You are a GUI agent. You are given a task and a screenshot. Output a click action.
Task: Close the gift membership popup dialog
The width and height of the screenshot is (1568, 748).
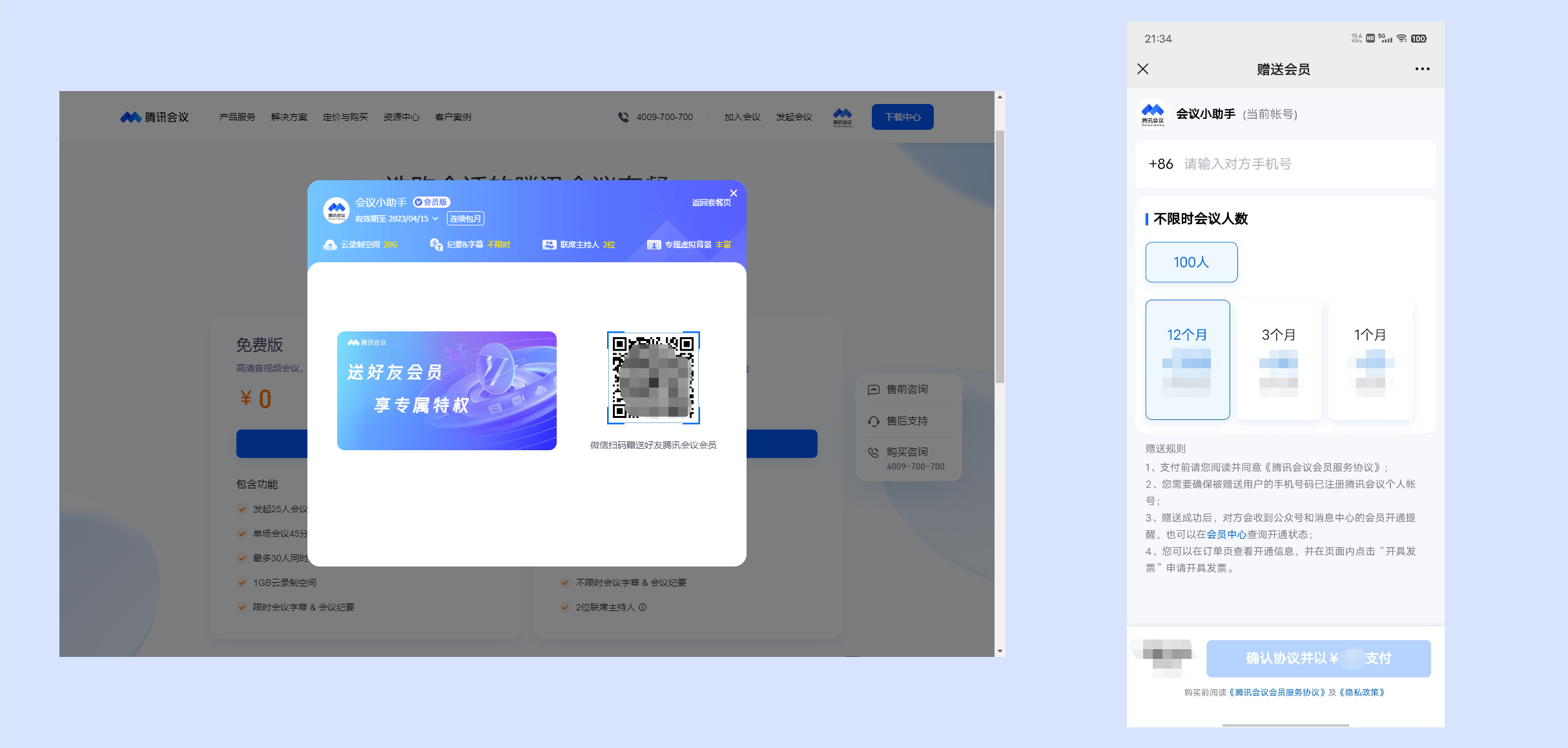734,193
